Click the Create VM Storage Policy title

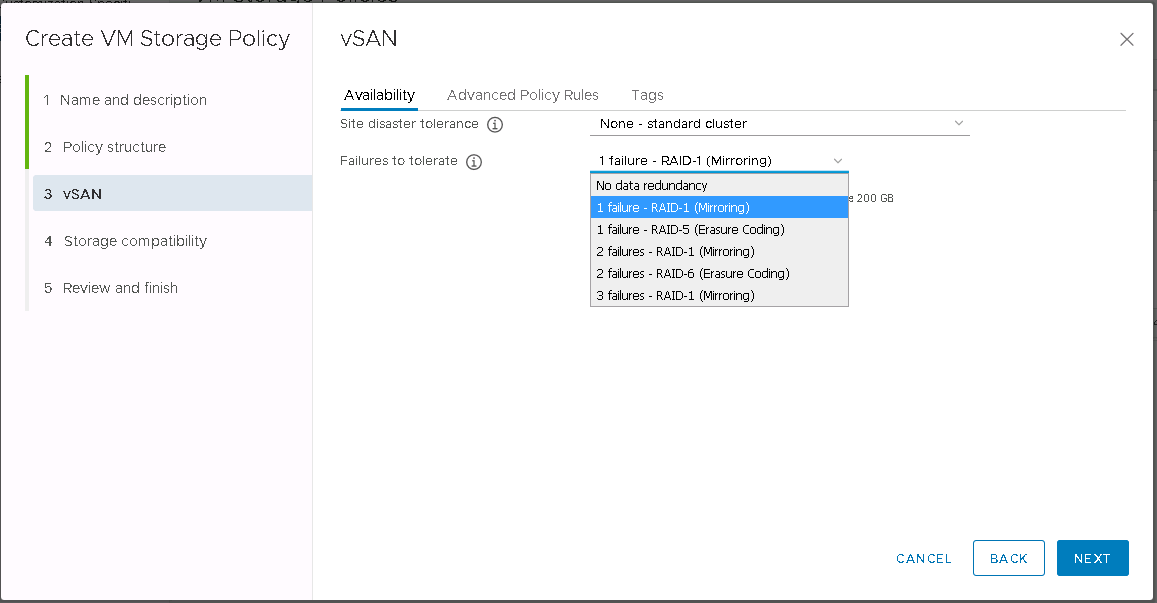158,38
